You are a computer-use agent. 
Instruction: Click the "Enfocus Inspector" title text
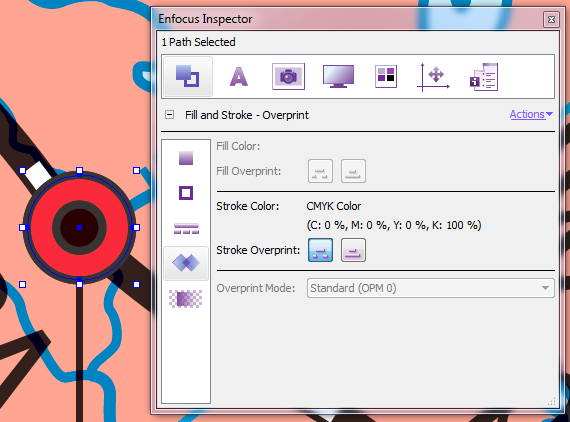(205, 19)
